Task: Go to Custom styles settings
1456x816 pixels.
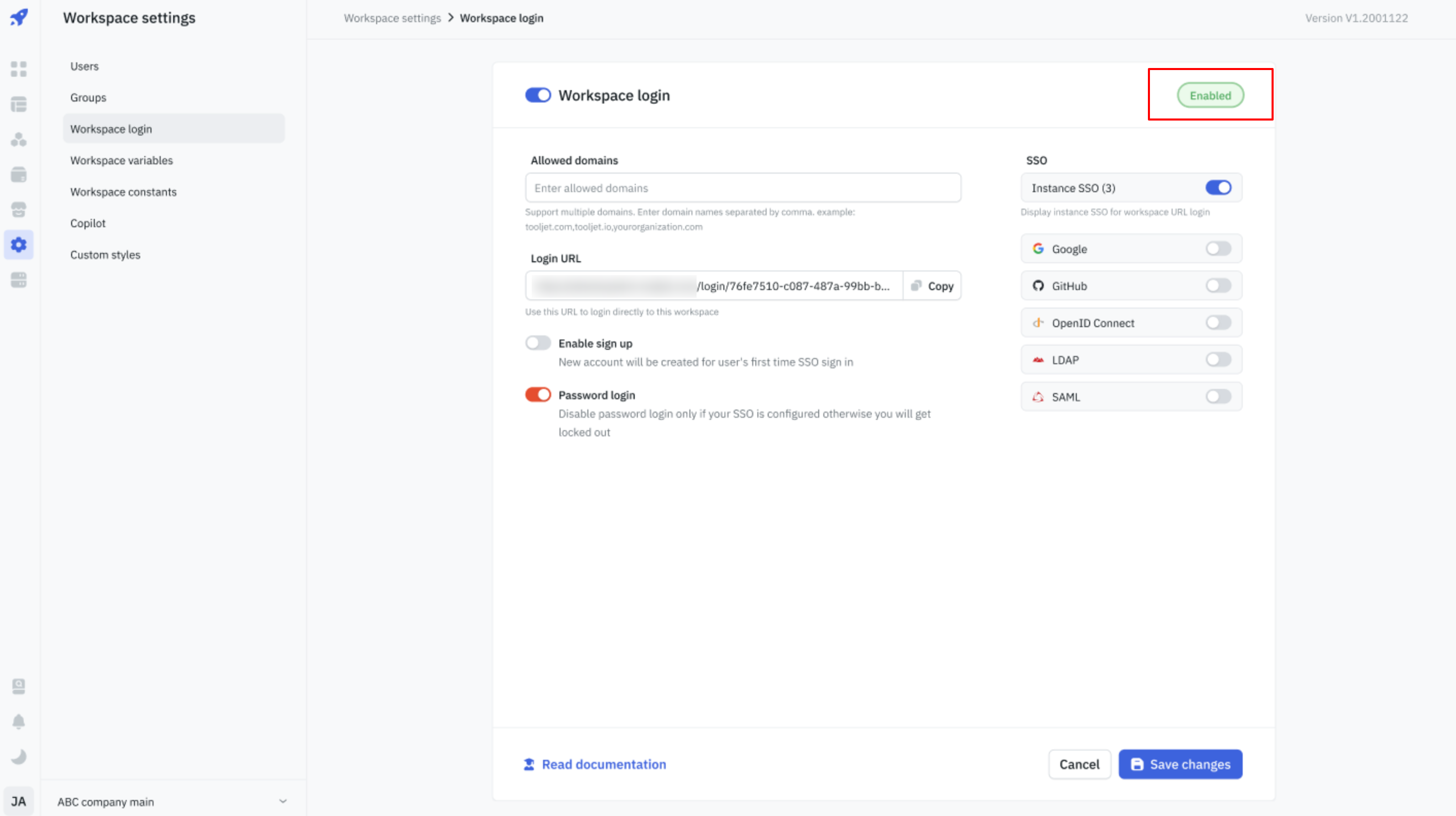Action: [x=105, y=255]
